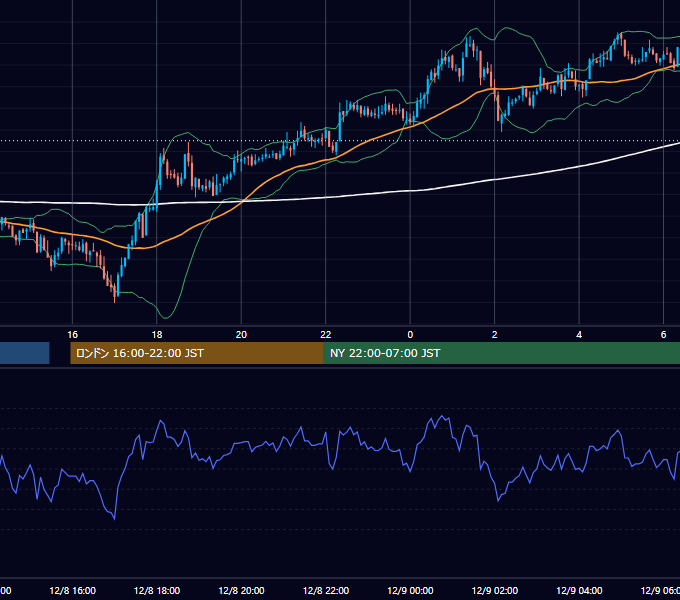Click the NY 22:00-07:00 JST session bar
Viewport: 680px width, 600px height.
tap(502, 353)
